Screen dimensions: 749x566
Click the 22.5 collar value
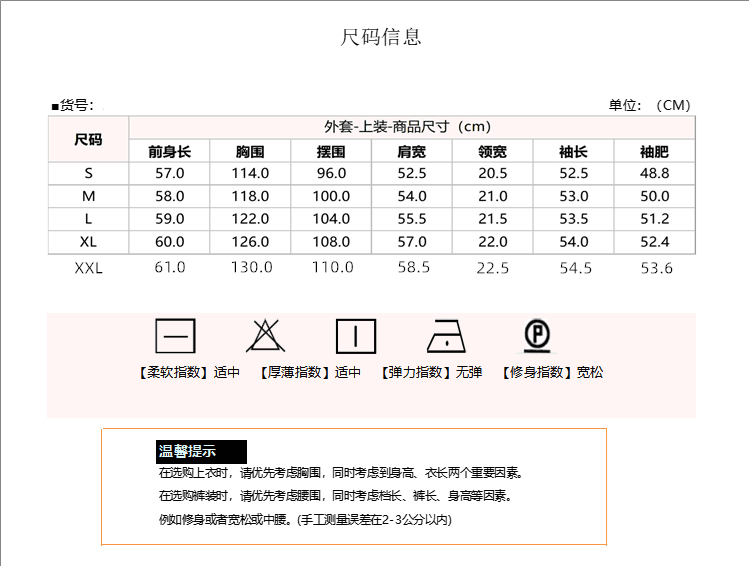coord(492,268)
